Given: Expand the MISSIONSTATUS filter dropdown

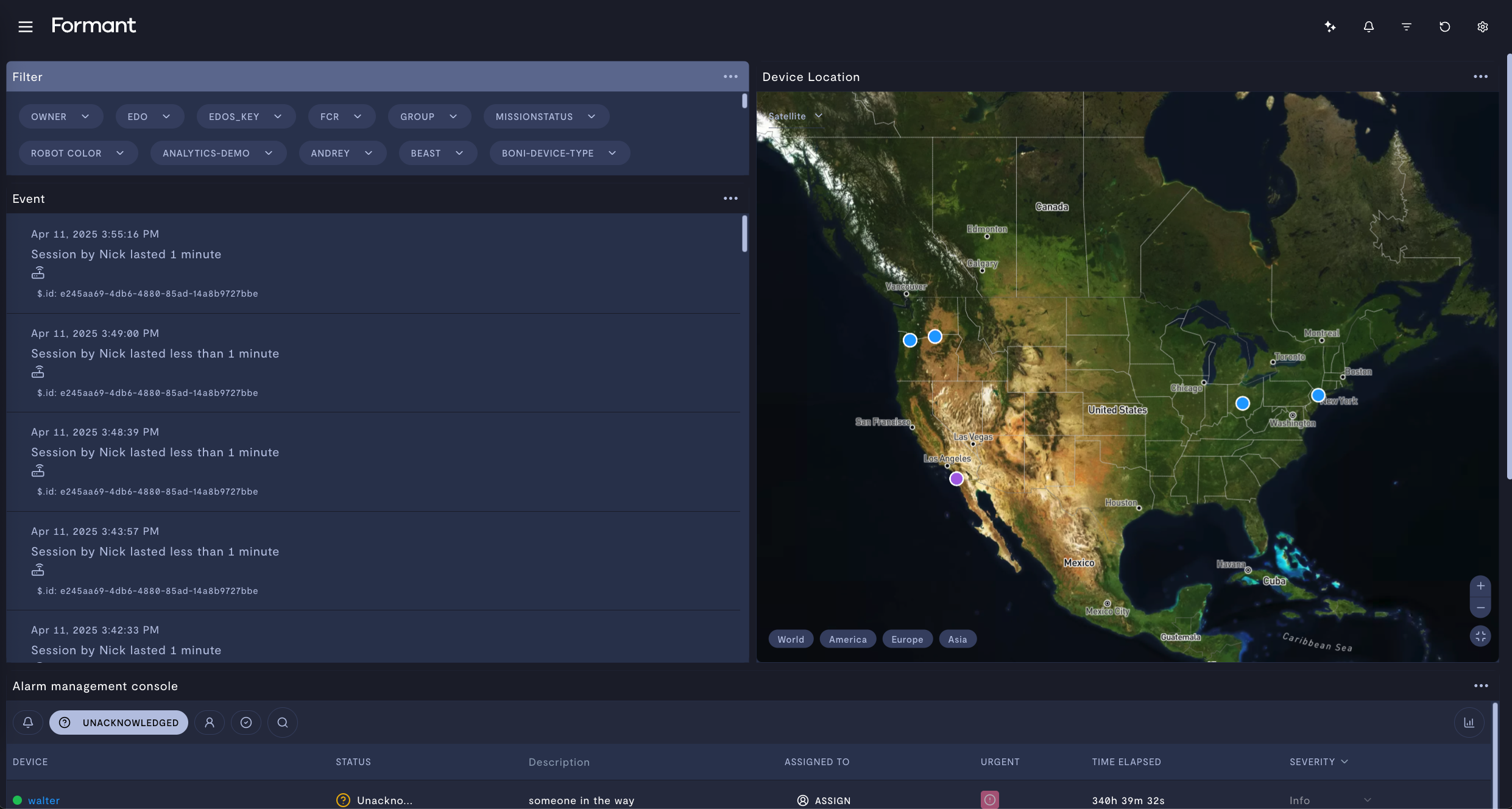Looking at the screenshot, I should (545, 116).
